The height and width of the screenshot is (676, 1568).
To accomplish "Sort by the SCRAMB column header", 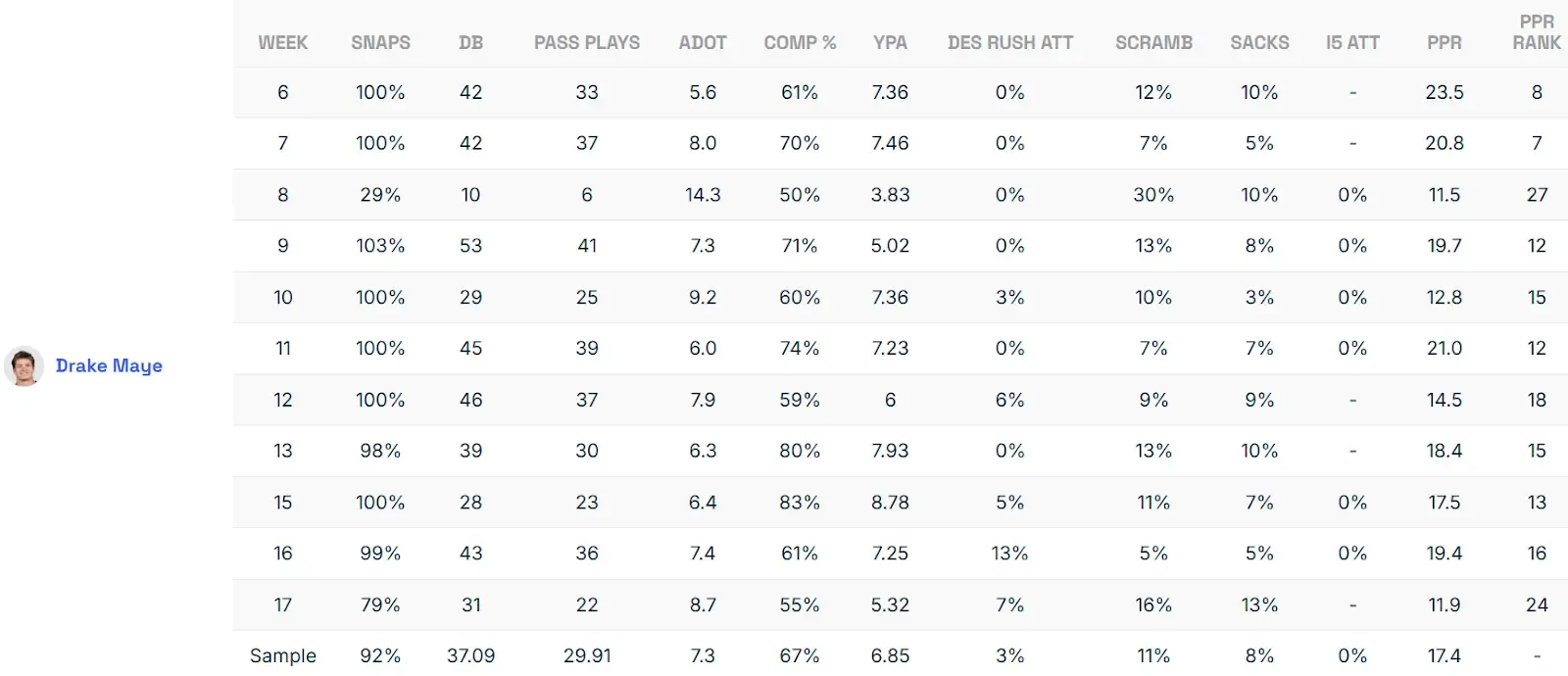I will point(1153,43).
